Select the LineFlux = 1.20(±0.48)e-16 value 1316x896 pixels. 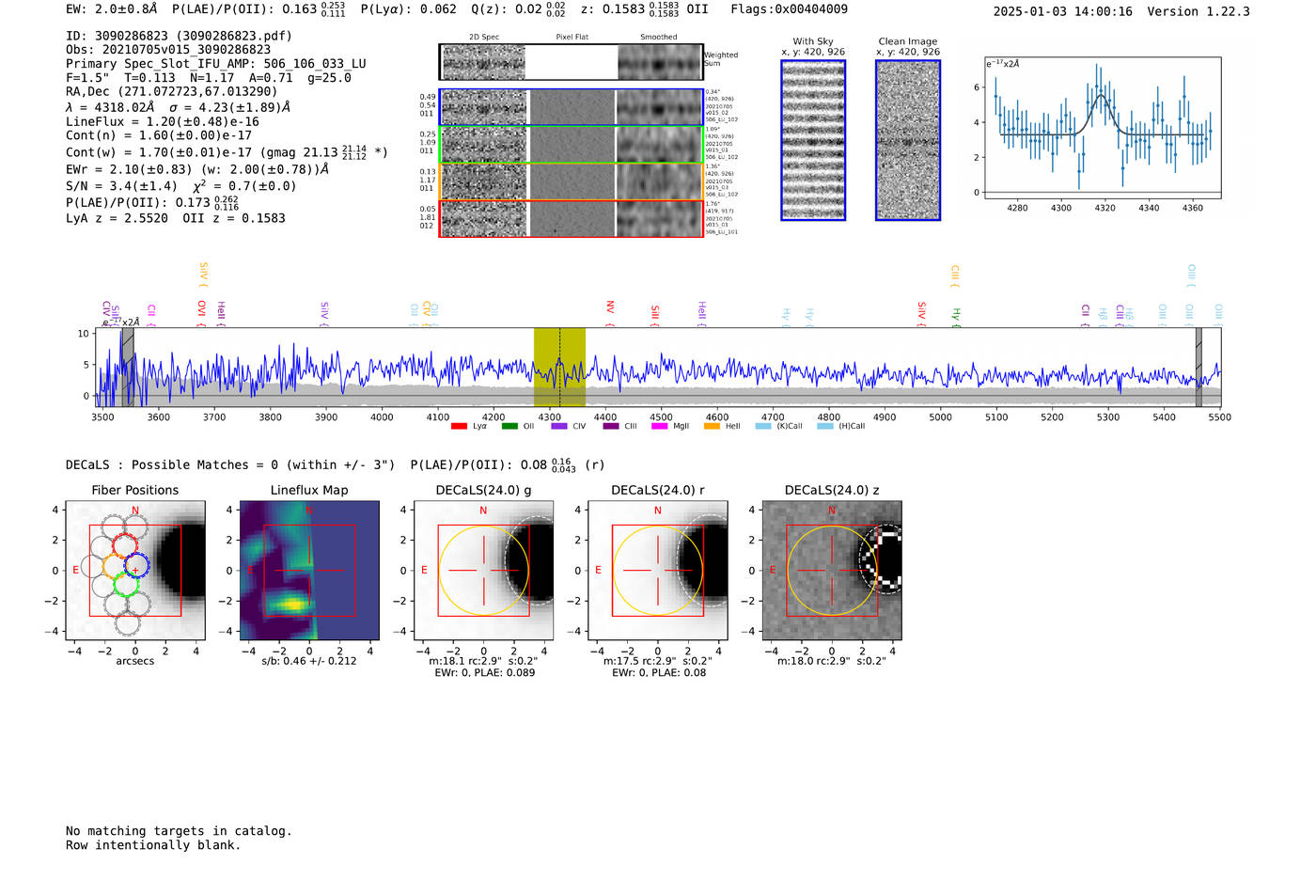click(163, 121)
